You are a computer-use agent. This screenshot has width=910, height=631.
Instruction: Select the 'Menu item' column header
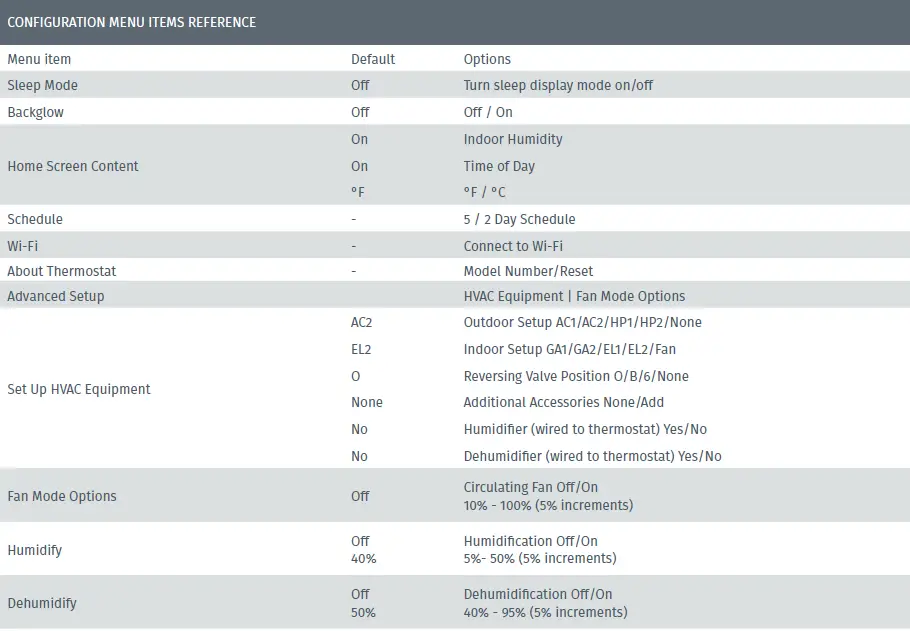(39, 59)
